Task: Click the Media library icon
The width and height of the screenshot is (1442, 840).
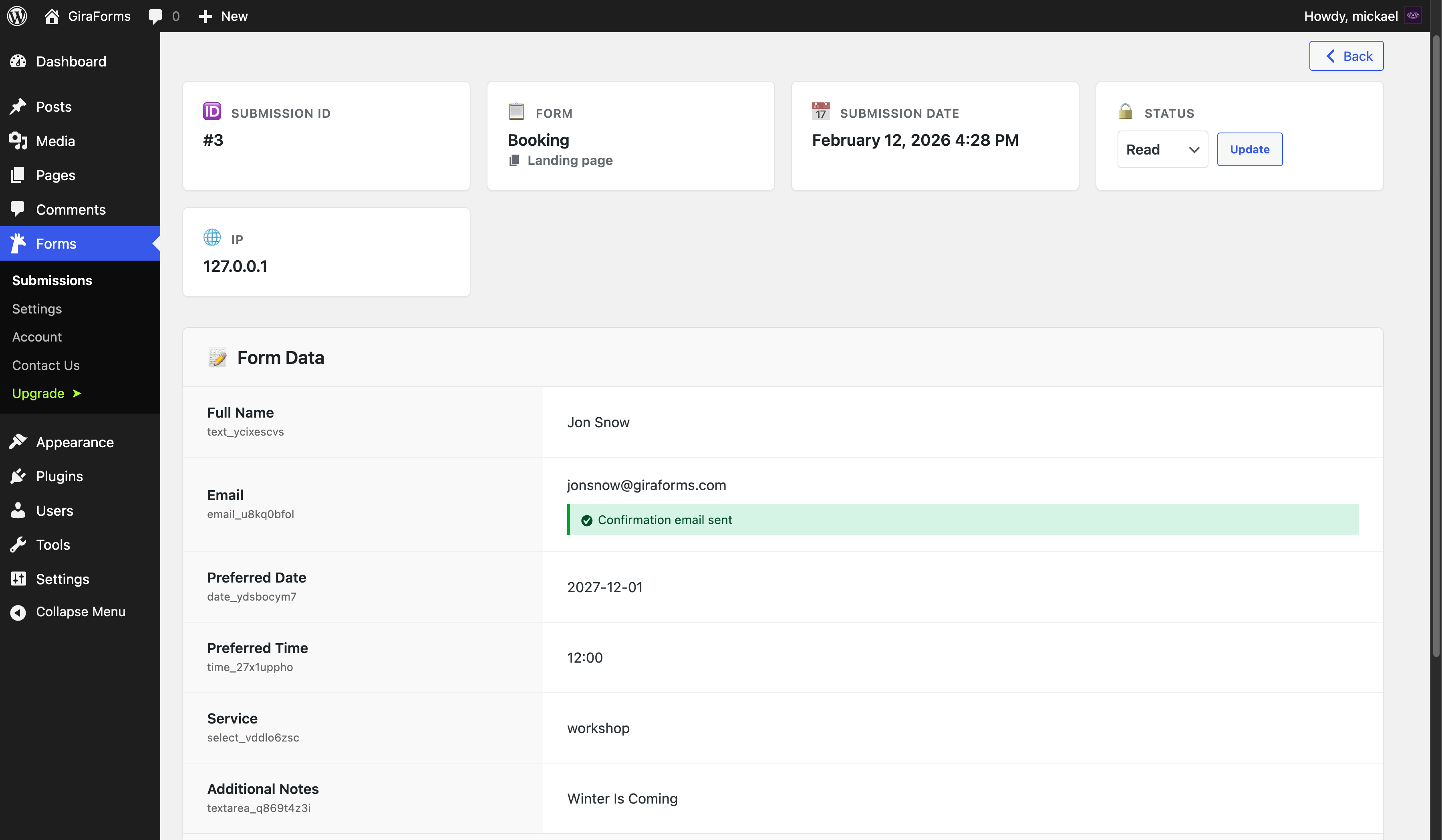Action: tap(18, 141)
